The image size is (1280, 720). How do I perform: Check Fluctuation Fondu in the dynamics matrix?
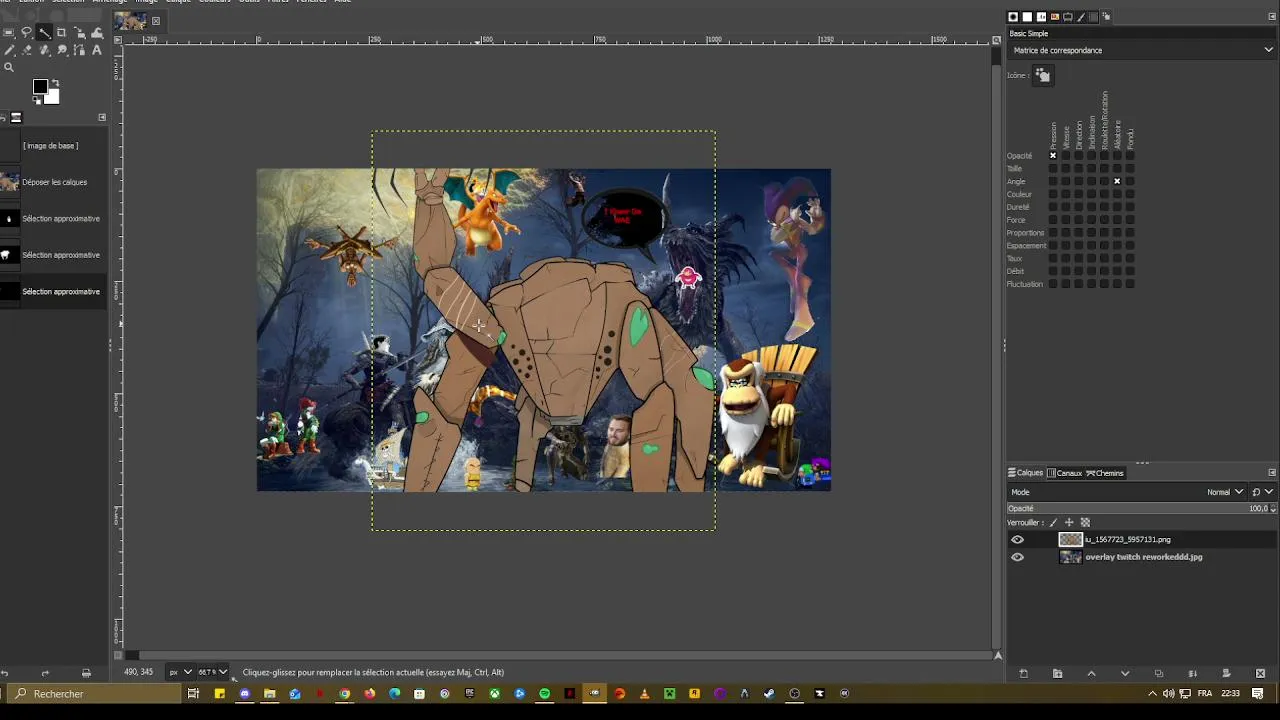coord(1130,284)
